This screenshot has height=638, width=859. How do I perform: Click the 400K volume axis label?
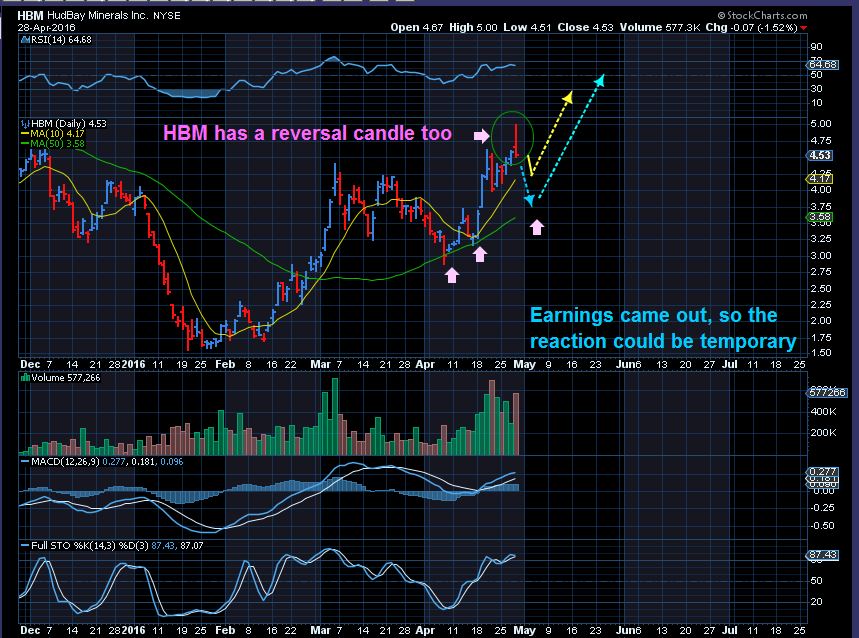pyautogui.click(x=823, y=412)
